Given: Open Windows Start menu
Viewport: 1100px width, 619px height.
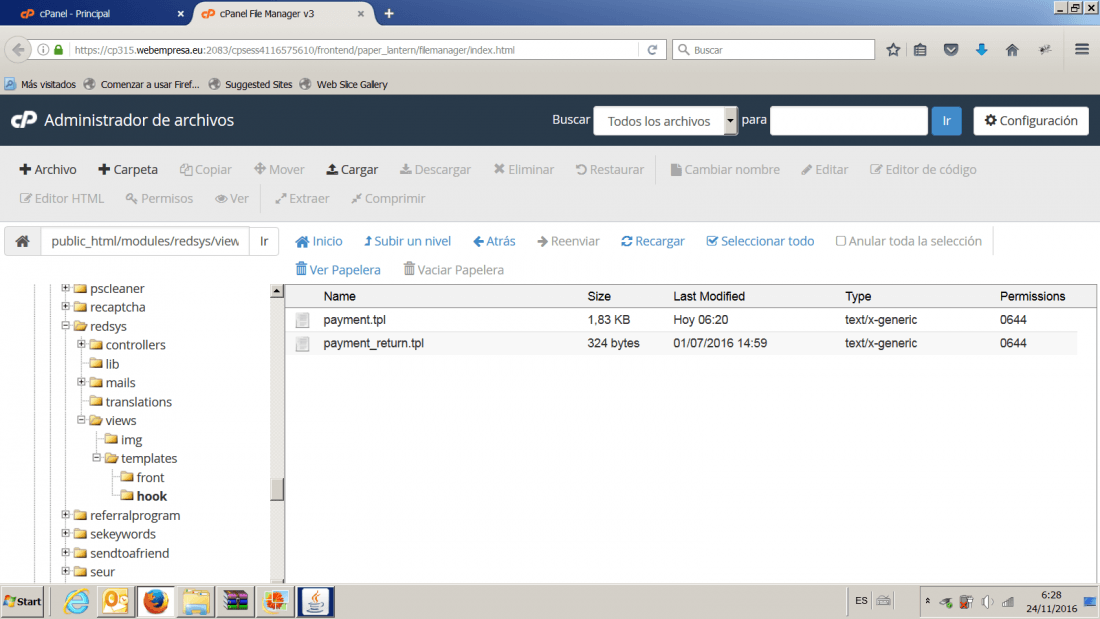Looking at the screenshot, I should coord(22,601).
